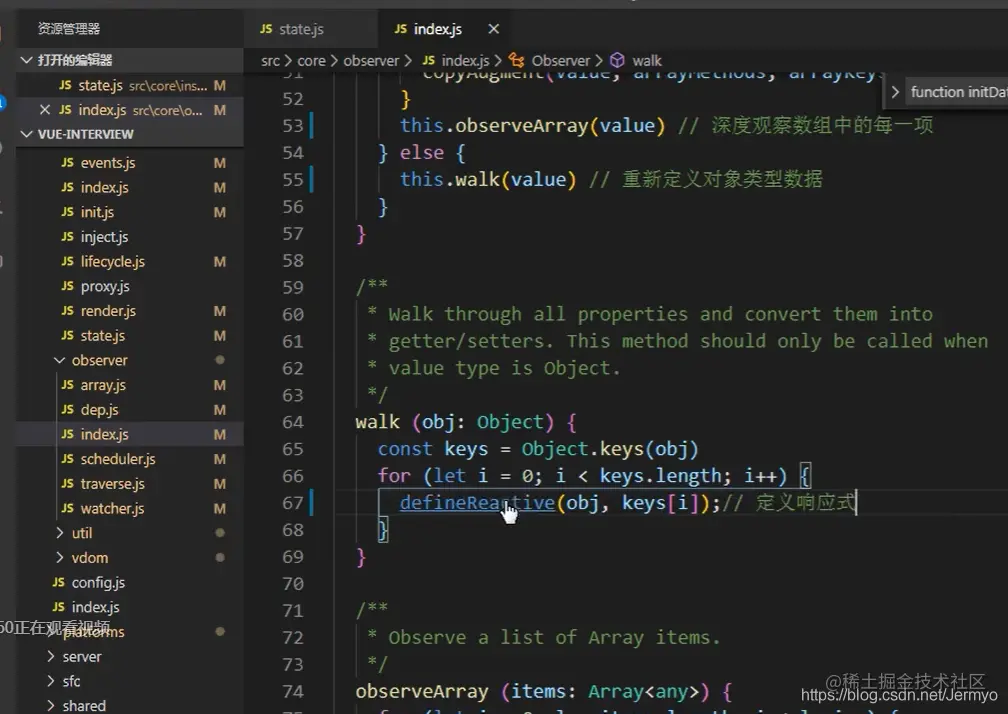
Task: Click the walk method breadcrumb
Action: [x=647, y=60]
